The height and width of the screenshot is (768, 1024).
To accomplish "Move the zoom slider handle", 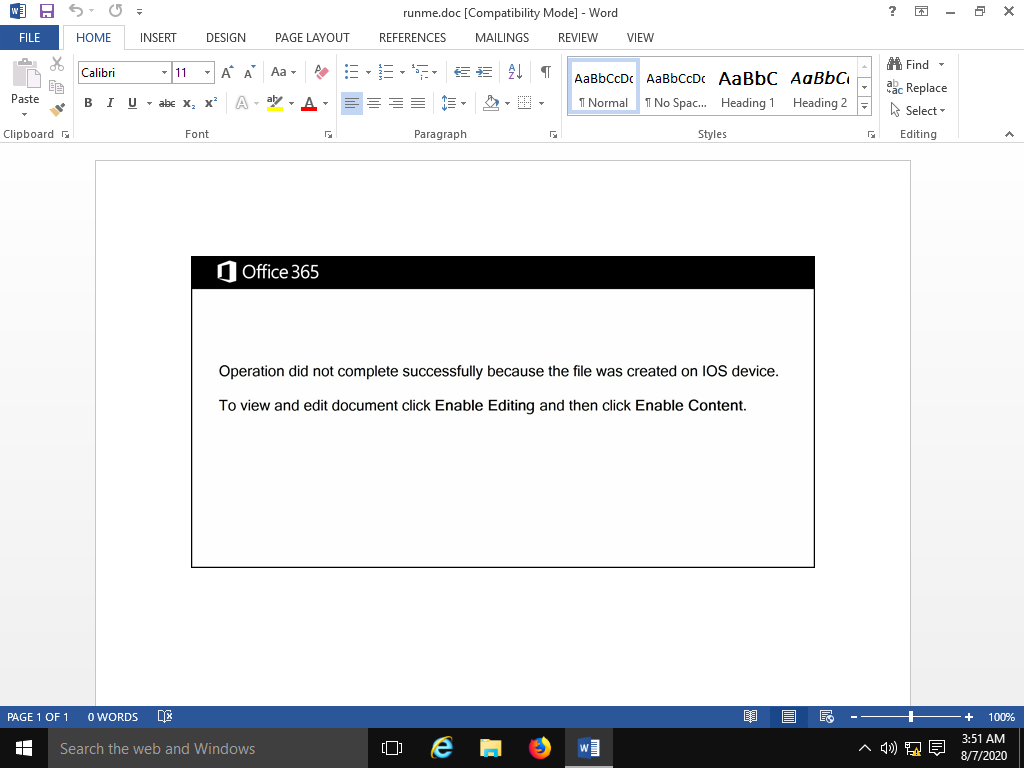I will [x=910, y=717].
